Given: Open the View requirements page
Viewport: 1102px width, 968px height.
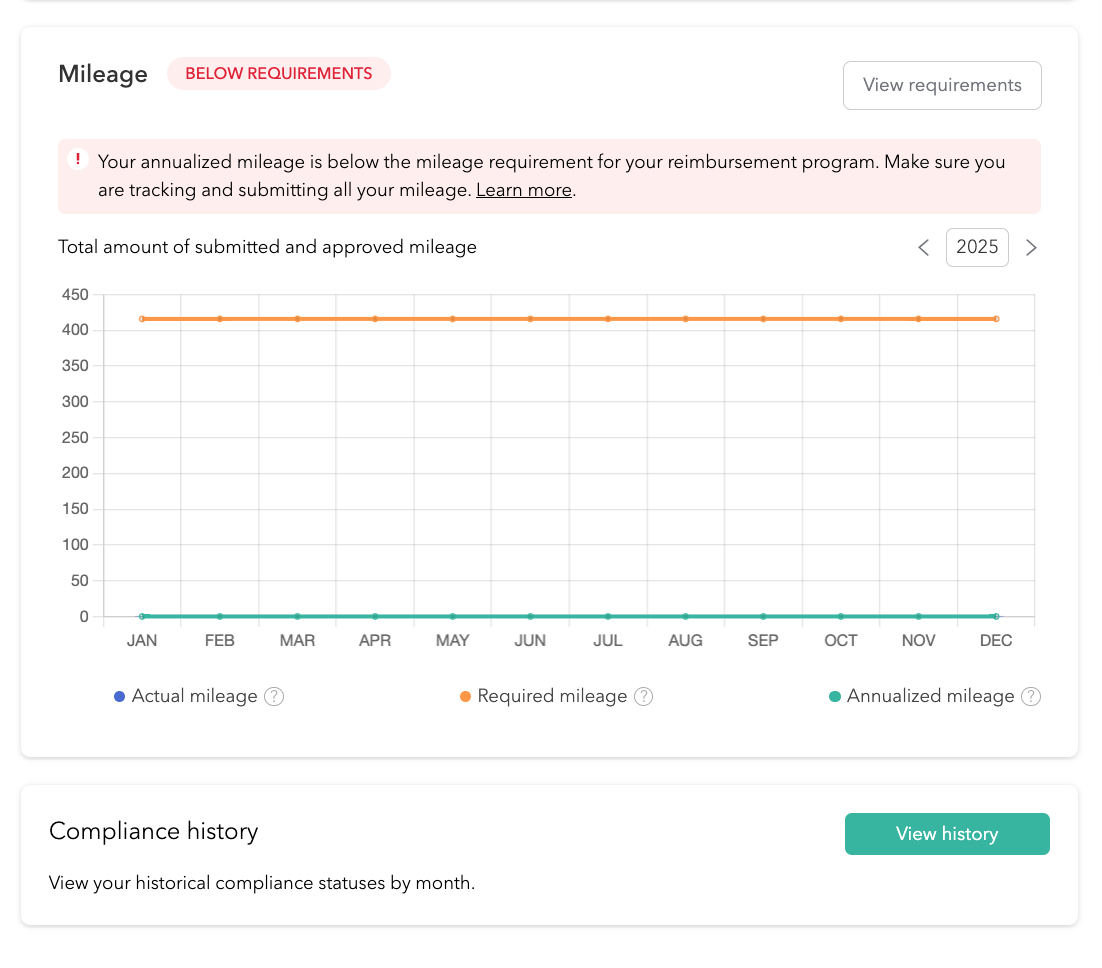Looking at the screenshot, I should point(942,85).
